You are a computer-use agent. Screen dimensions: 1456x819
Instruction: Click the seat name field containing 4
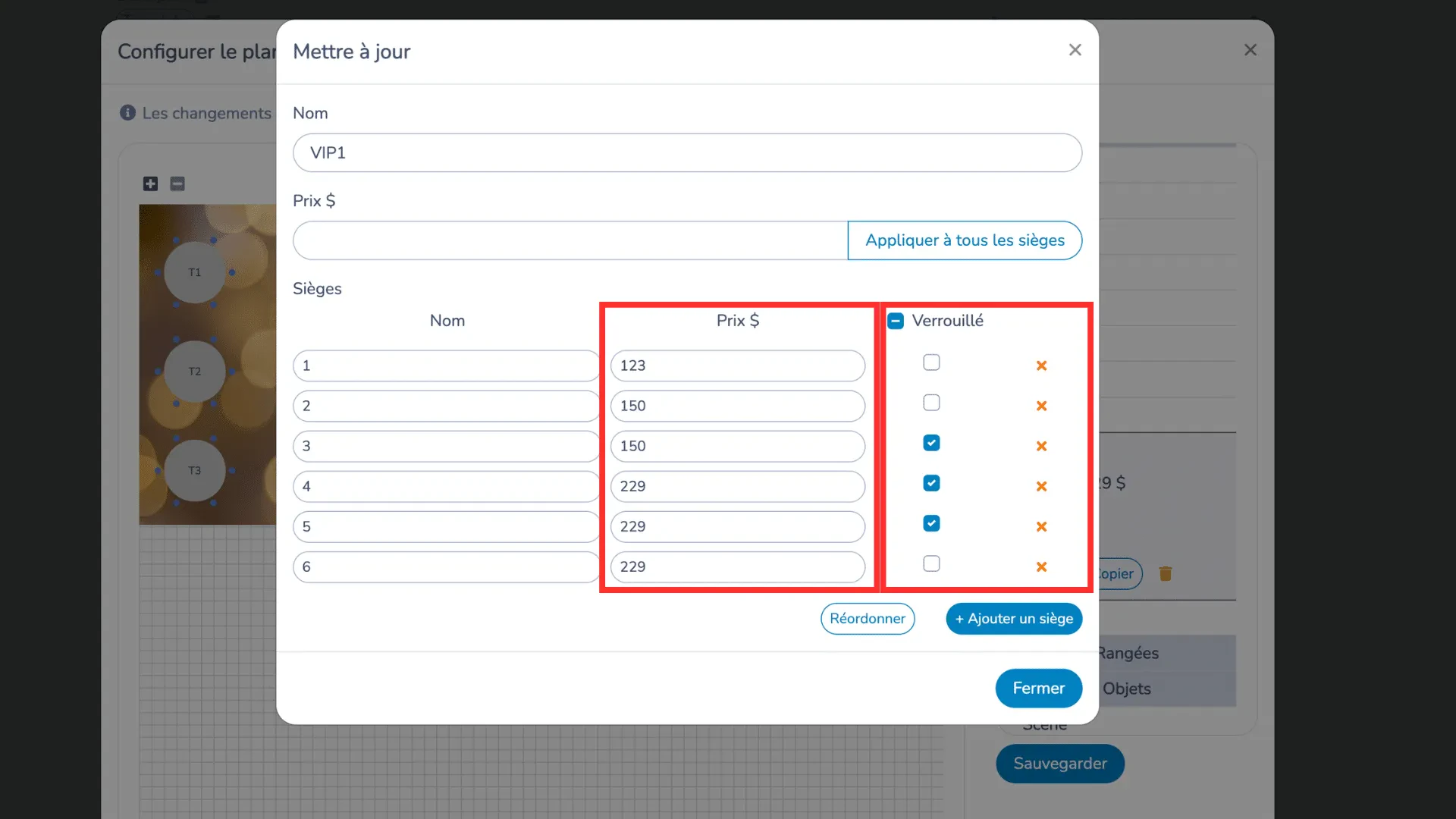(x=447, y=486)
